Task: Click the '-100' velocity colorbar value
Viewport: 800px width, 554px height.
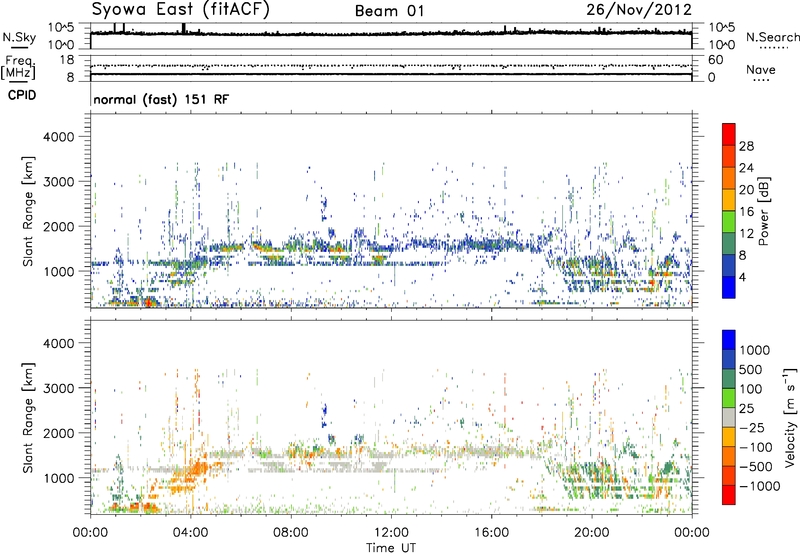Action: point(756,447)
